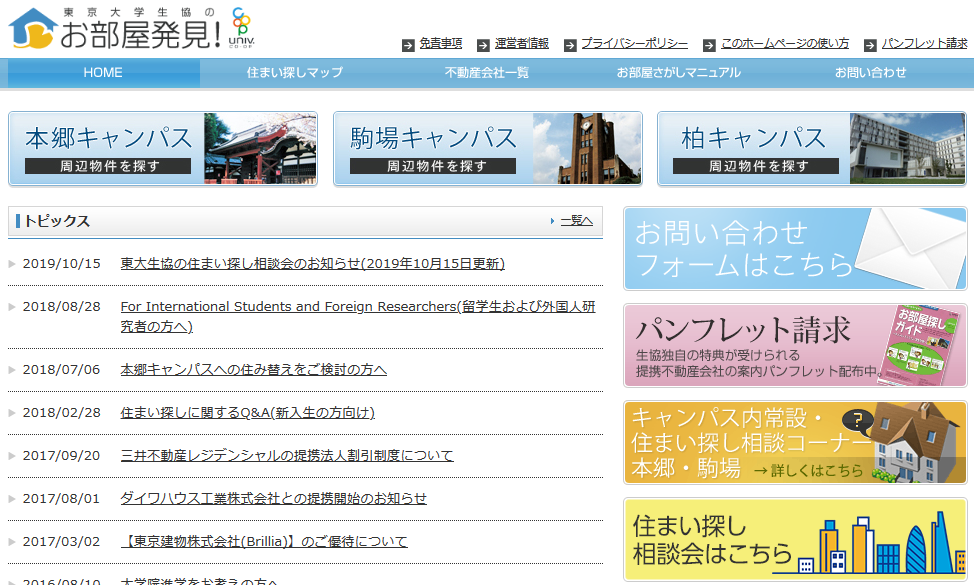Open the For International Students topic link
This screenshot has height=585, width=974.
pos(357,317)
